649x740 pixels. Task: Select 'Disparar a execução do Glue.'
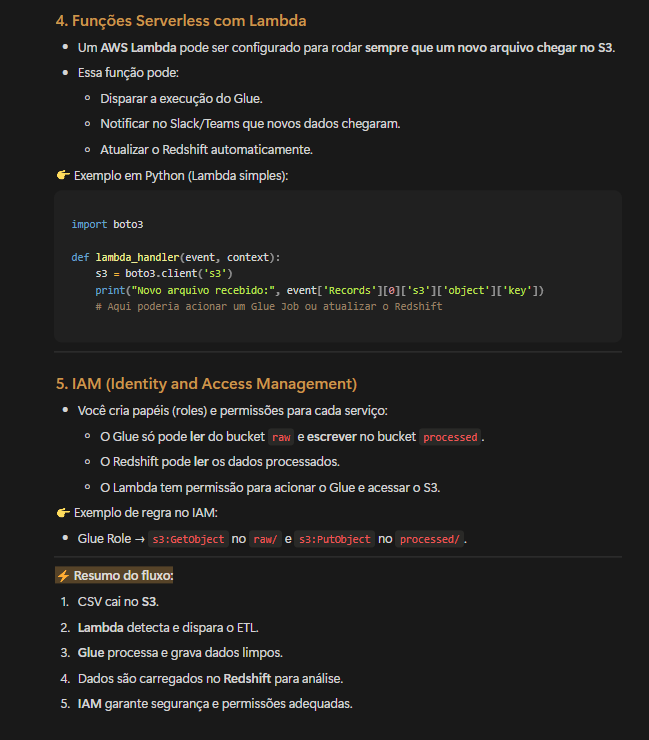pyautogui.click(x=181, y=99)
